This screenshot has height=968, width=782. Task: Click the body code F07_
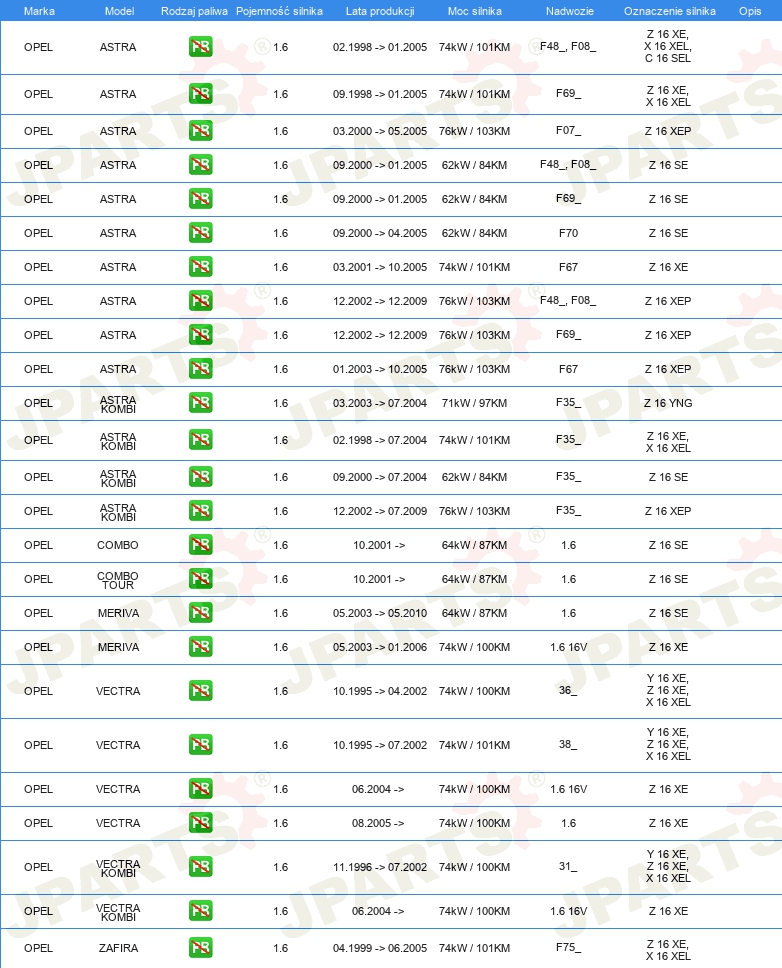(x=568, y=131)
